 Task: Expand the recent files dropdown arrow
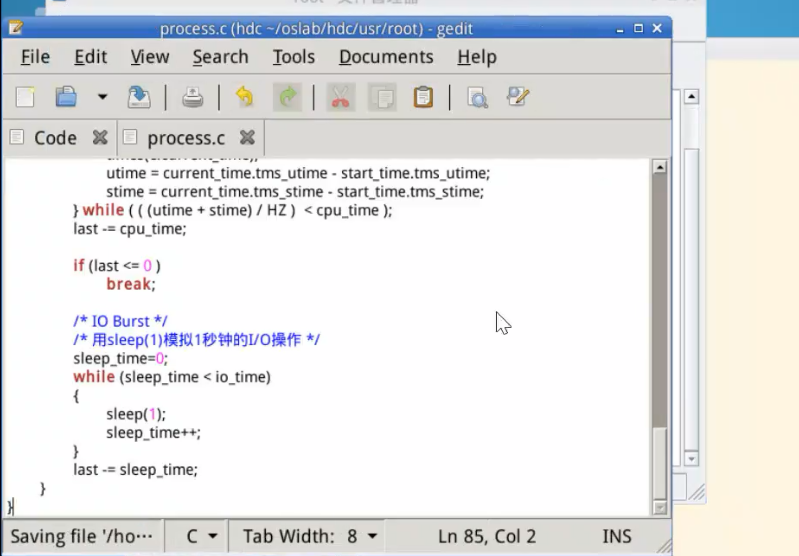pos(102,97)
